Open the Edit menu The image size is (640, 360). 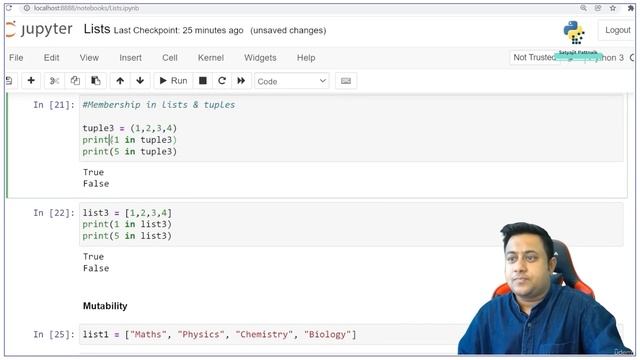(51, 58)
